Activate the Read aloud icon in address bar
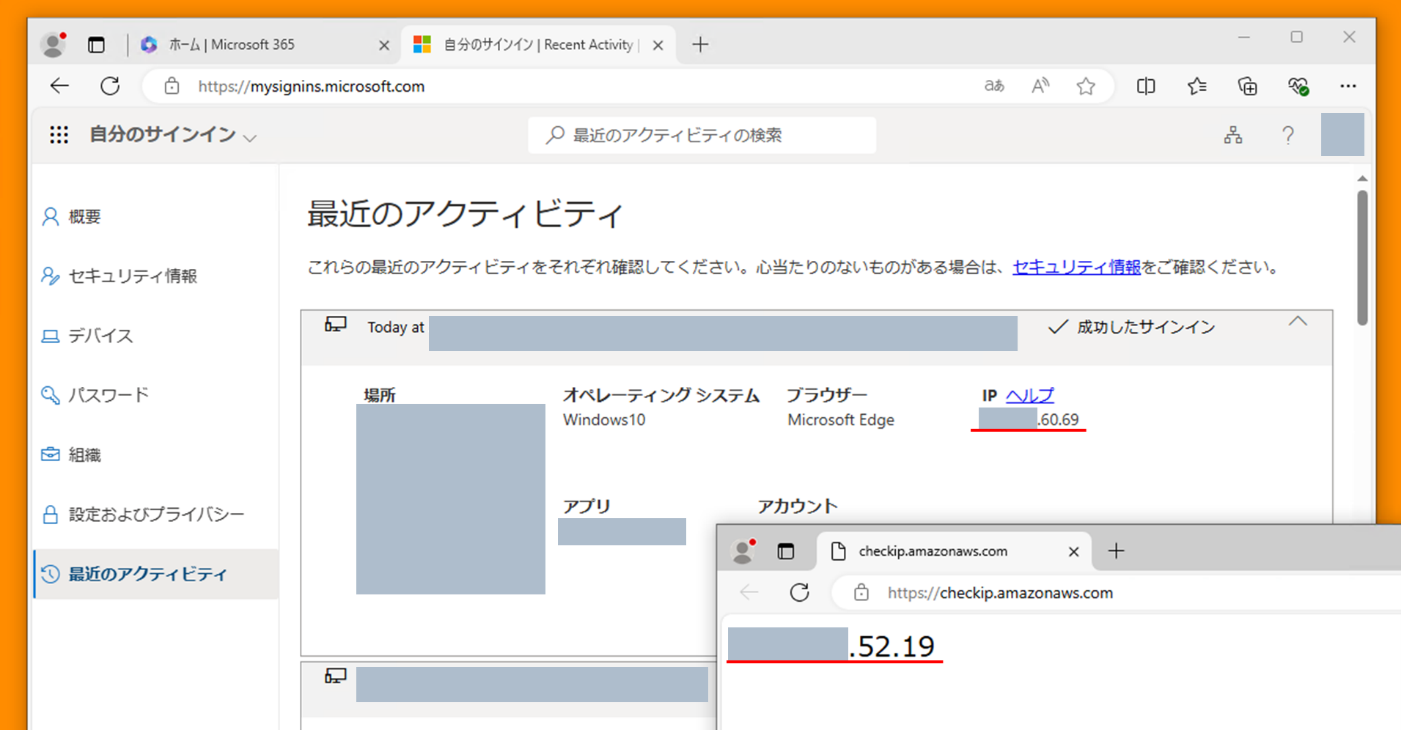The width and height of the screenshot is (1401, 730). click(x=1041, y=86)
